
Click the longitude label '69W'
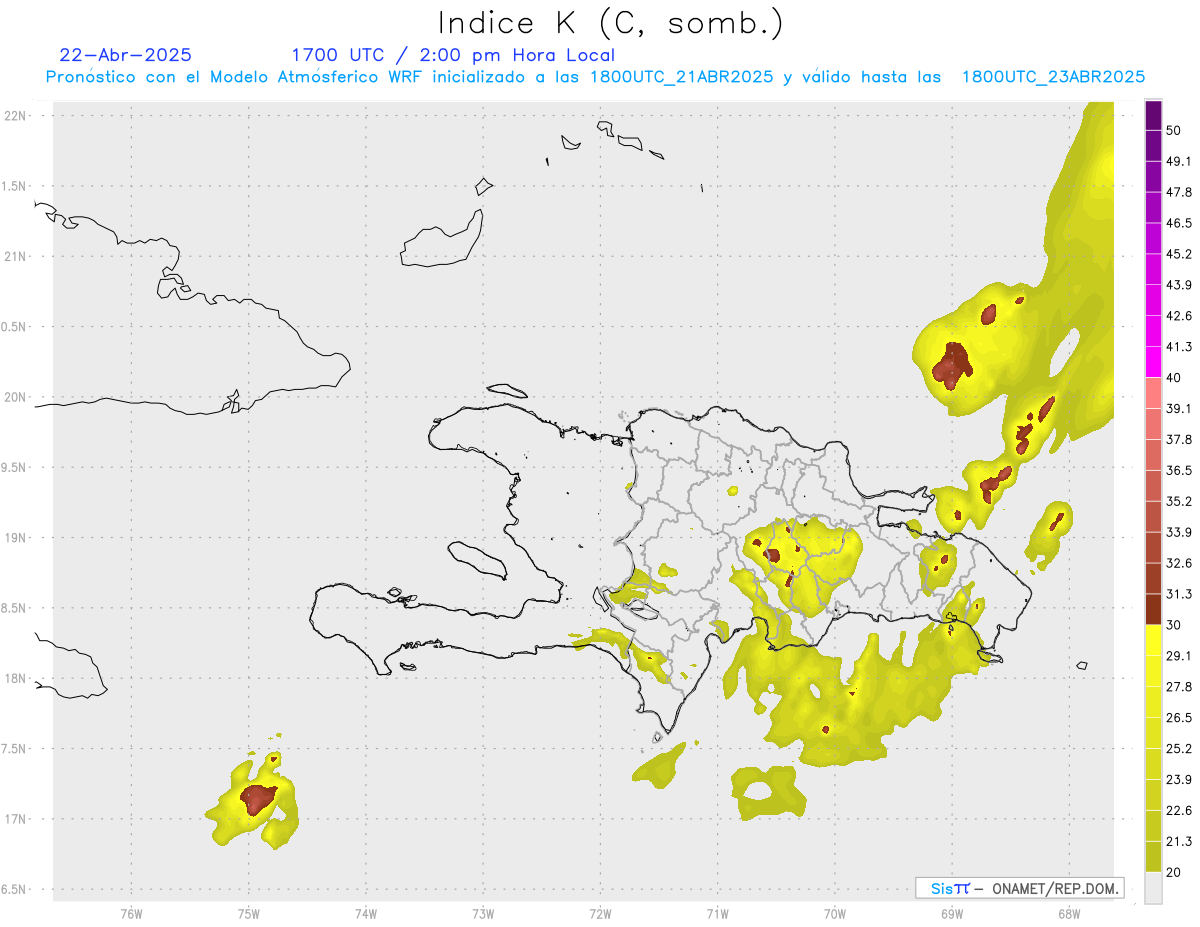951,914
